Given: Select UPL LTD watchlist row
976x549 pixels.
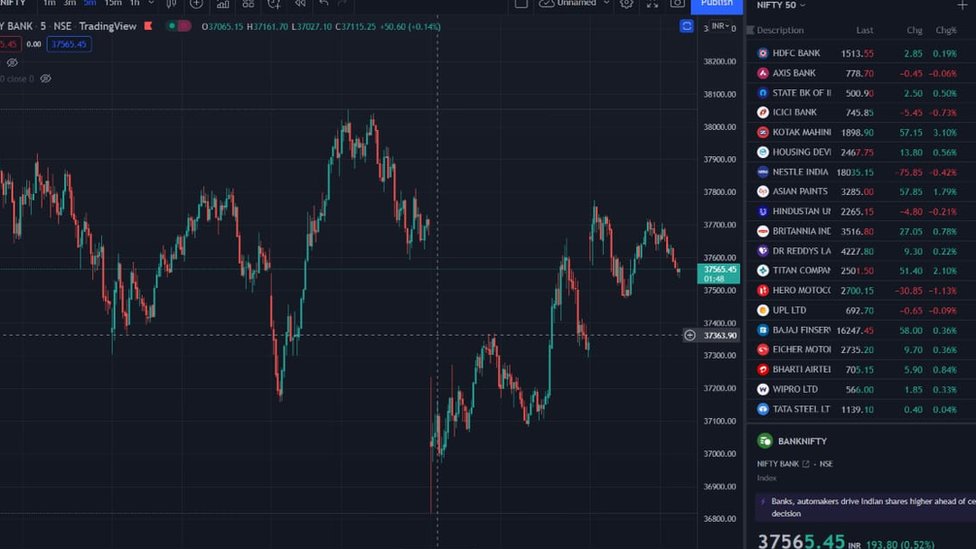Looking at the screenshot, I should (861, 310).
